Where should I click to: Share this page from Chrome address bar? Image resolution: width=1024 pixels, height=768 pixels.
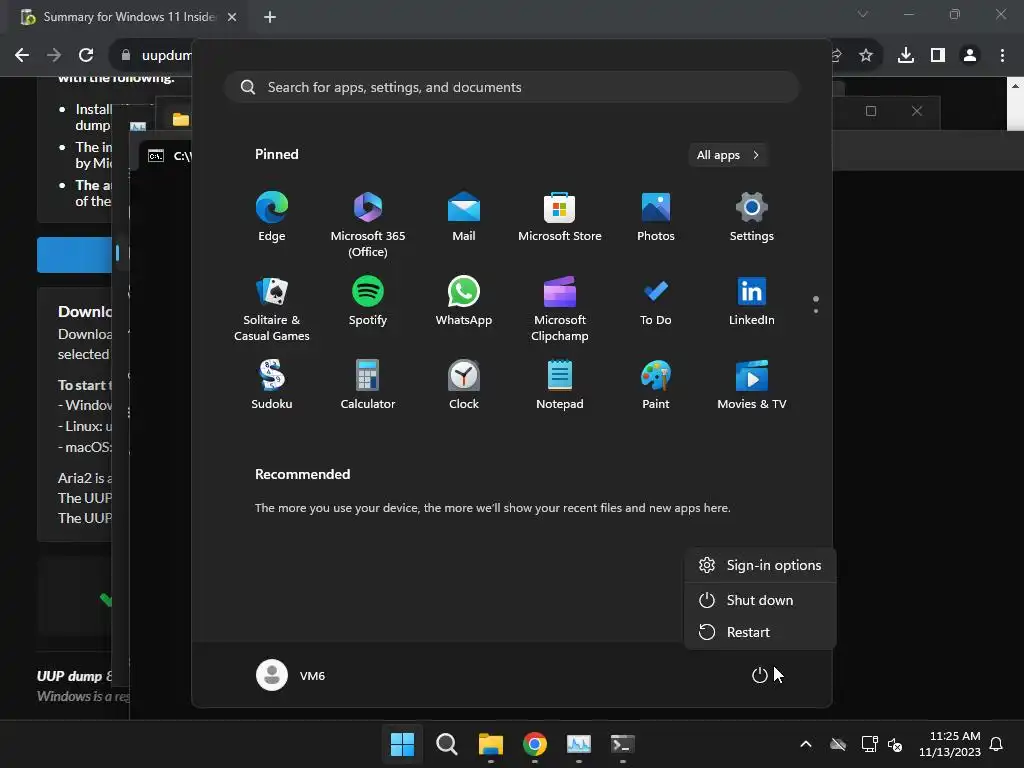click(x=837, y=56)
